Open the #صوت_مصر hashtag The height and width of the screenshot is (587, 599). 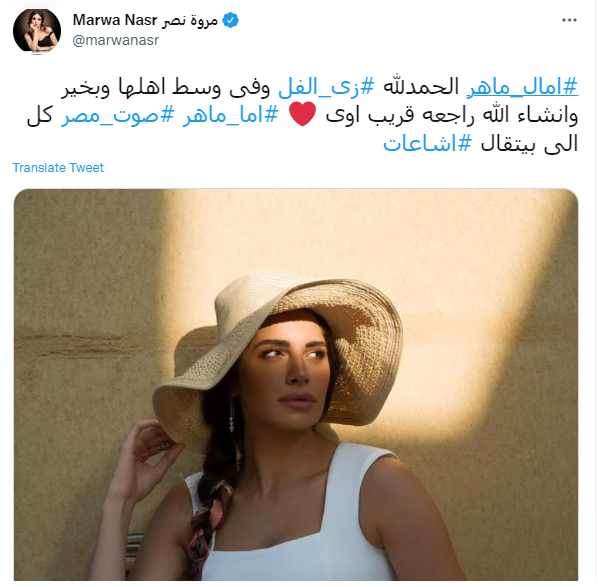point(118,115)
